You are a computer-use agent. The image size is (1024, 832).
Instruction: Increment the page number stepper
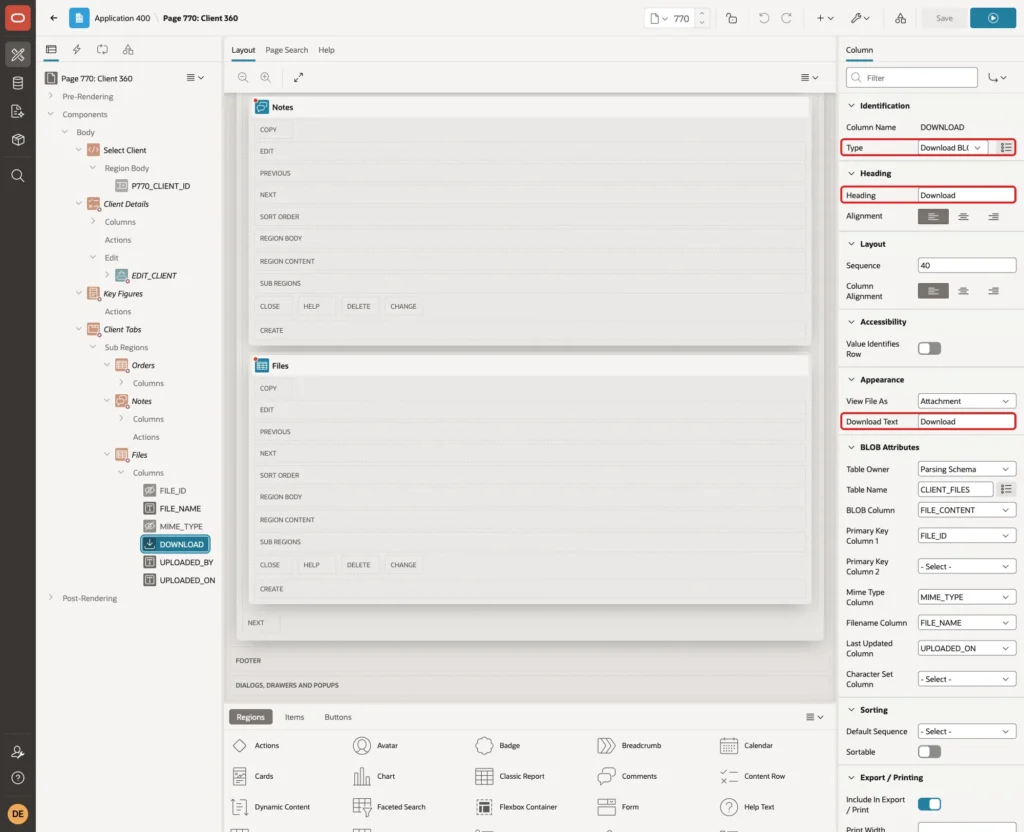pos(702,14)
